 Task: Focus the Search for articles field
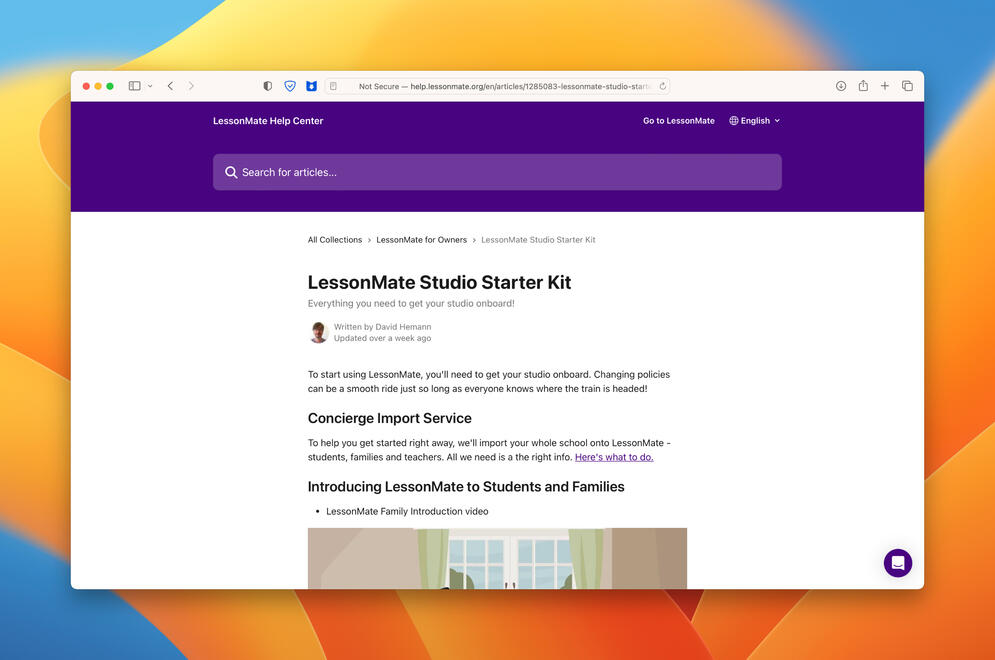tap(498, 172)
